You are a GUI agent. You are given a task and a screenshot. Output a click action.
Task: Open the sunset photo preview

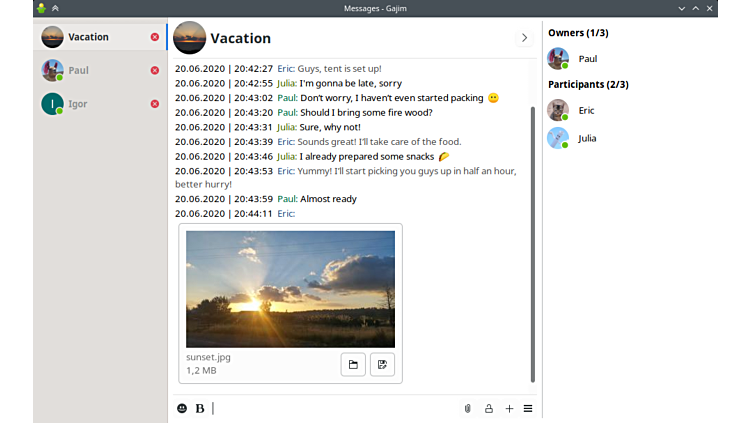[x=290, y=289]
